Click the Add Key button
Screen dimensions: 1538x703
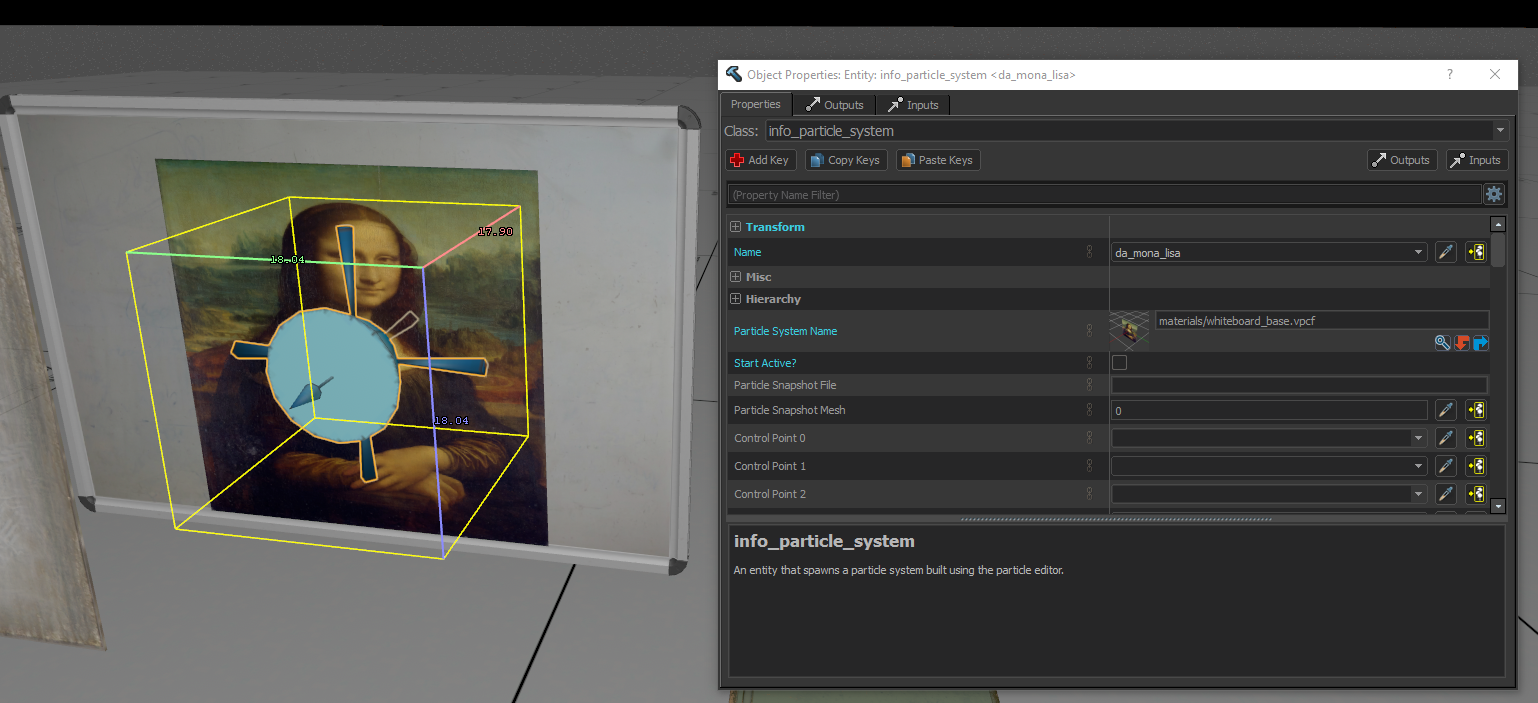pos(759,160)
